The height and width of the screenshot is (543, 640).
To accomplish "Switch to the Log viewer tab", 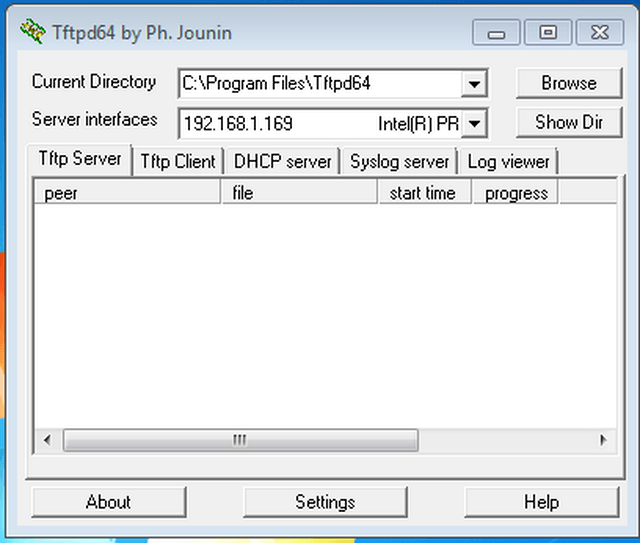I will [x=509, y=161].
